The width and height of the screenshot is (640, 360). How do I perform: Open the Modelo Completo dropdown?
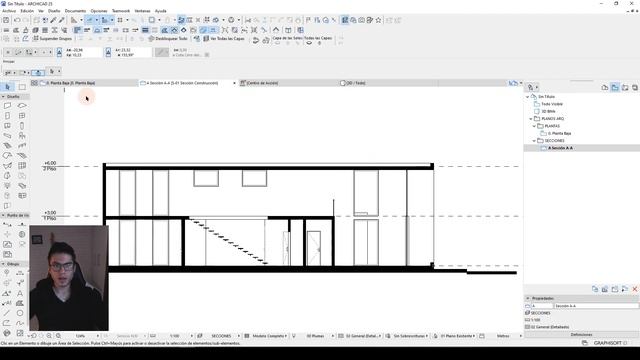click(286, 336)
